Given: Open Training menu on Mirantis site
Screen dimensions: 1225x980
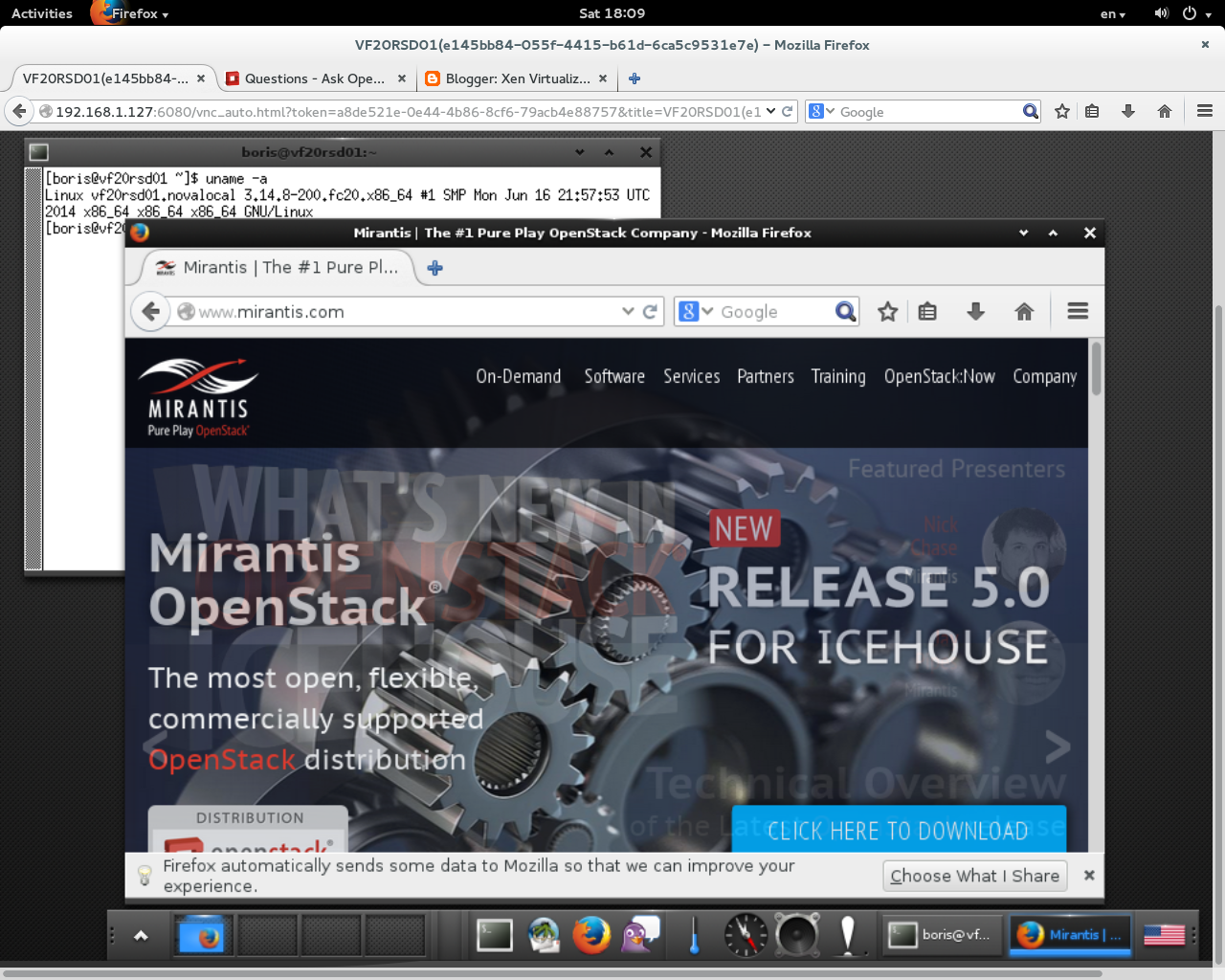Looking at the screenshot, I should point(838,376).
